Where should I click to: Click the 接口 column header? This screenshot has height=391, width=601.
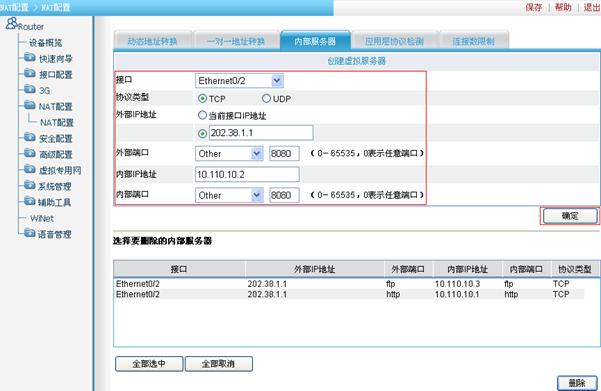(179, 269)
